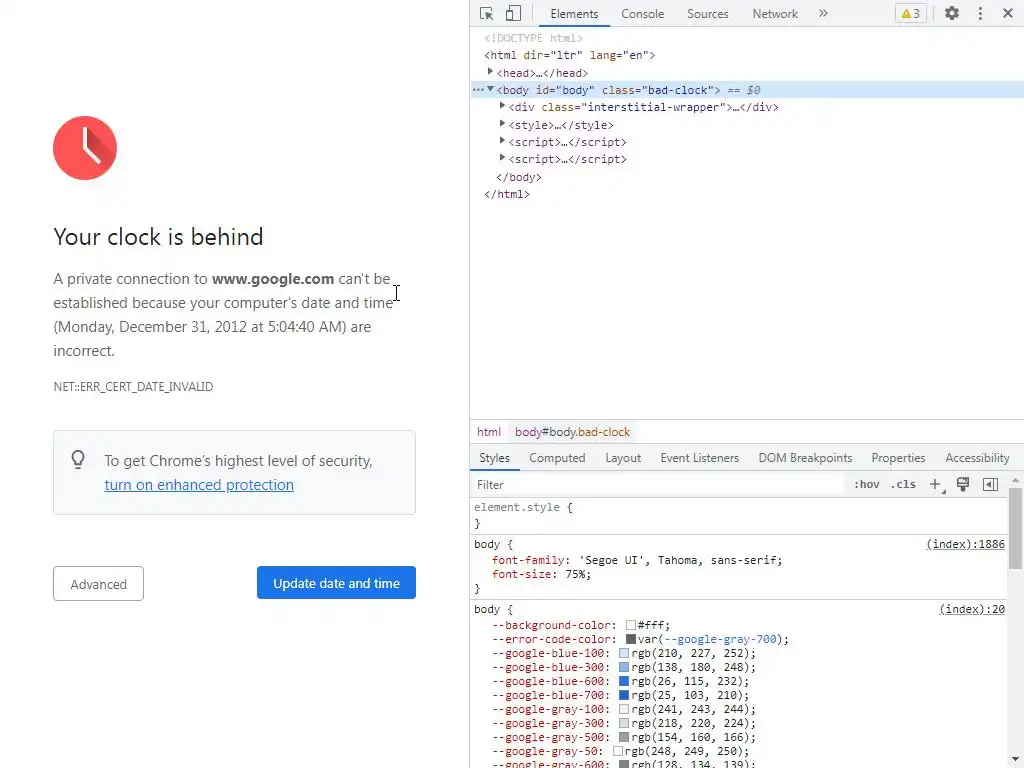Click the lightbulb icon in security tip
1024x768 pixels.
click(78, 460)
